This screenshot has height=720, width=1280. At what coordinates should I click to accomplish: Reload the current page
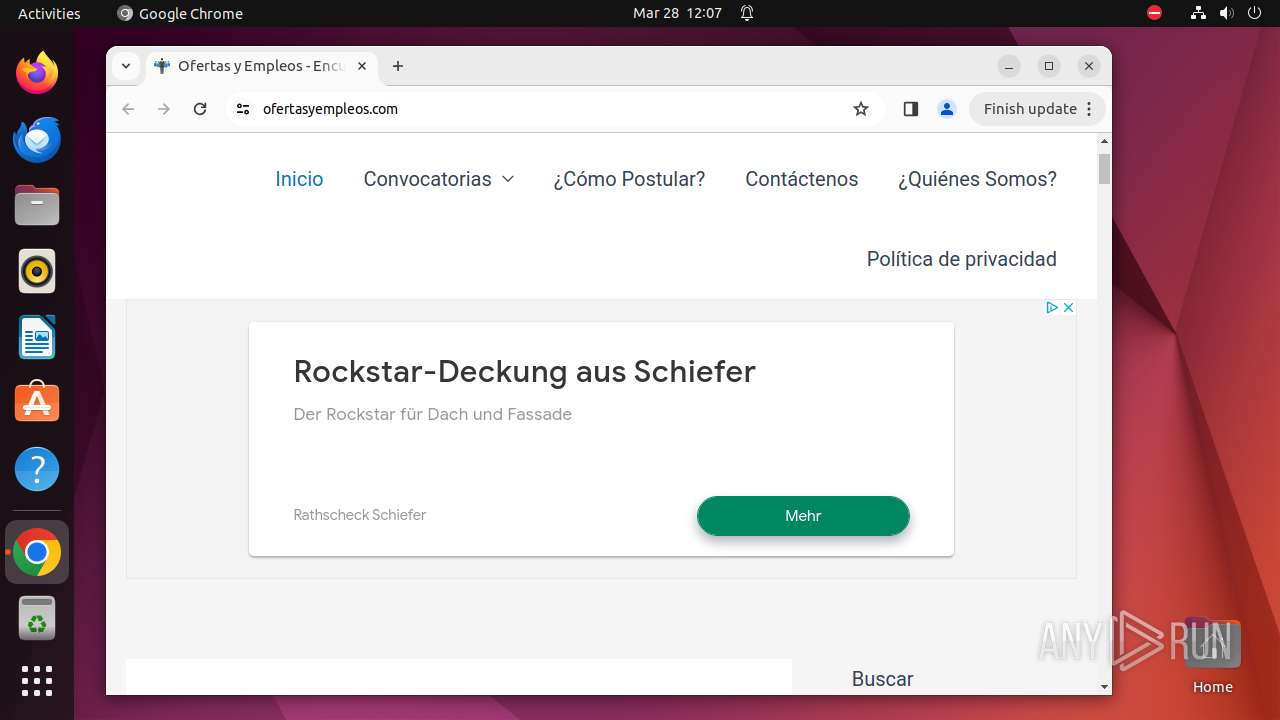tap(200, 109)
